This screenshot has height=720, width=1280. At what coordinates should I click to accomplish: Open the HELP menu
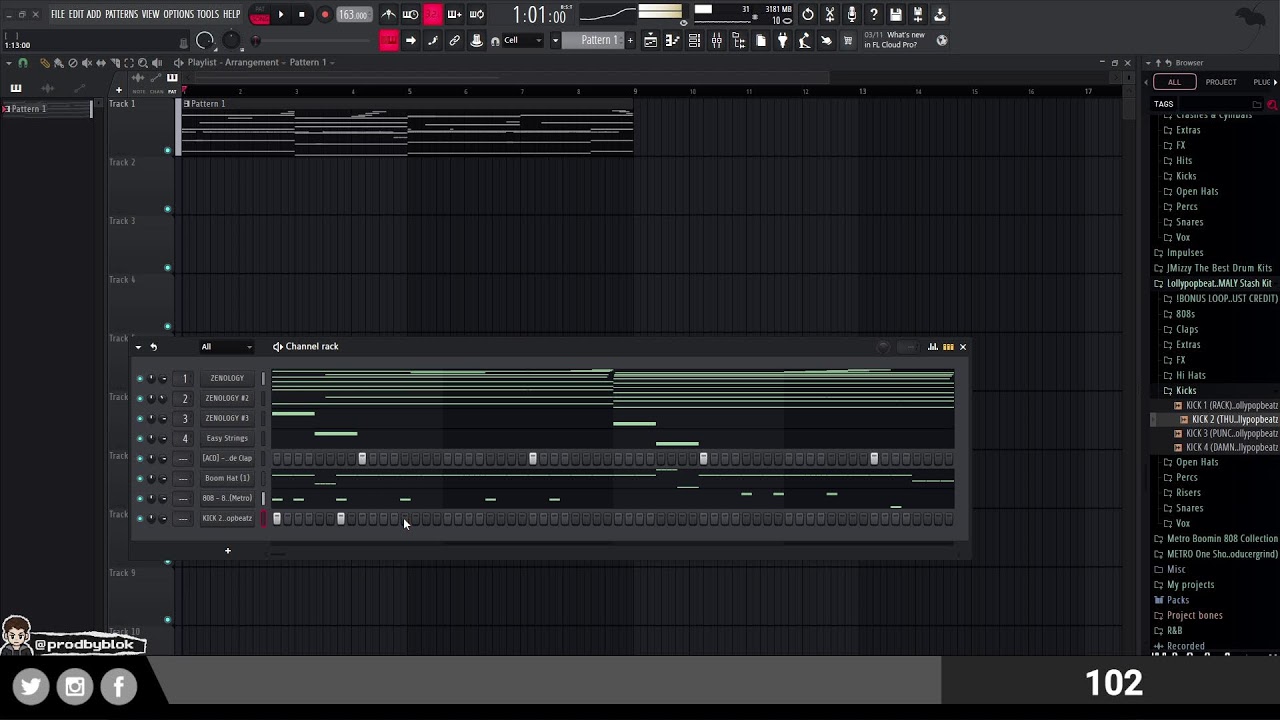[x=232, y=14]
